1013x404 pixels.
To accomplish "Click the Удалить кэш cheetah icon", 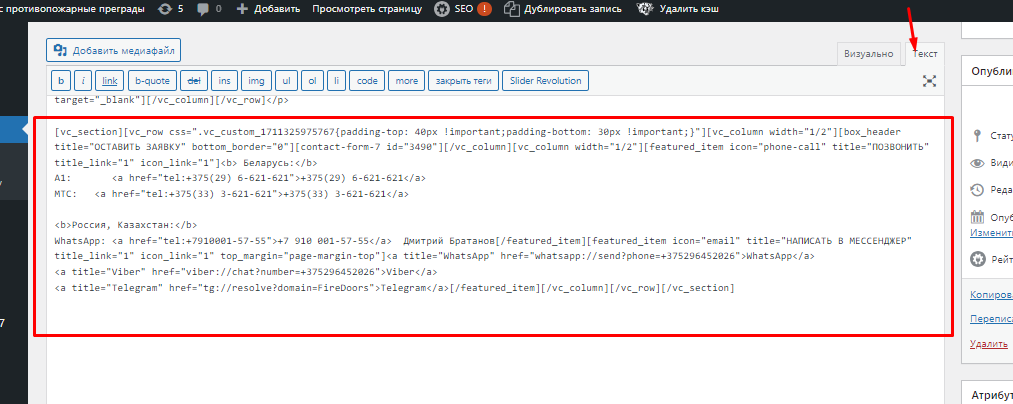I will pos(645,9).
